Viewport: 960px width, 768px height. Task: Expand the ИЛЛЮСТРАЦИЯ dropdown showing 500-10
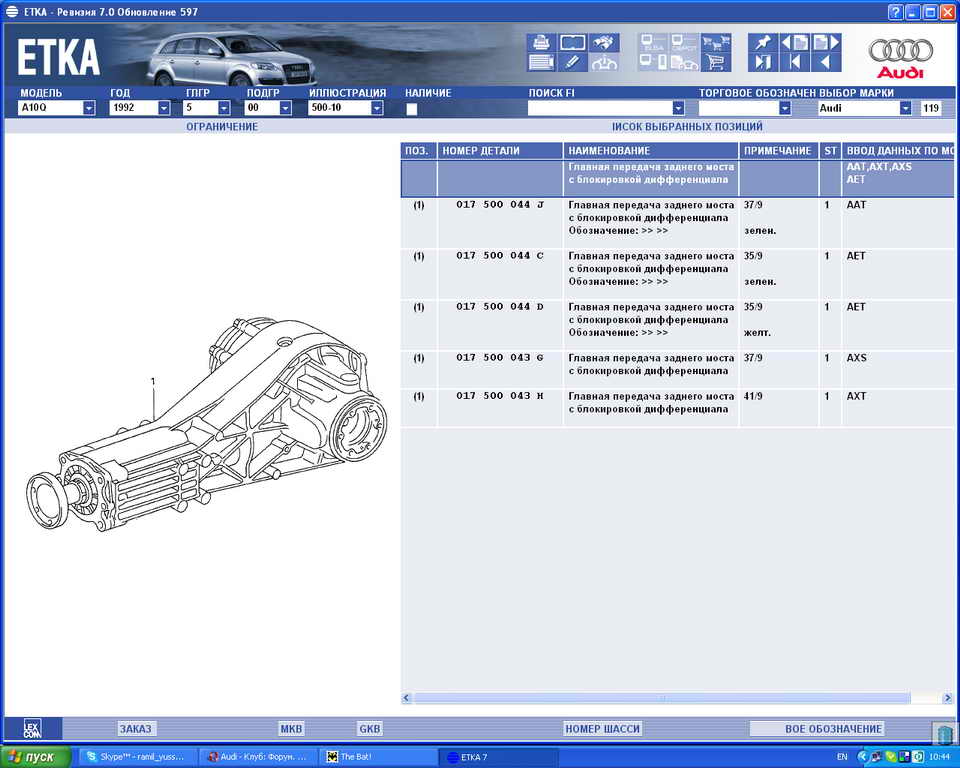pos(377,108)
